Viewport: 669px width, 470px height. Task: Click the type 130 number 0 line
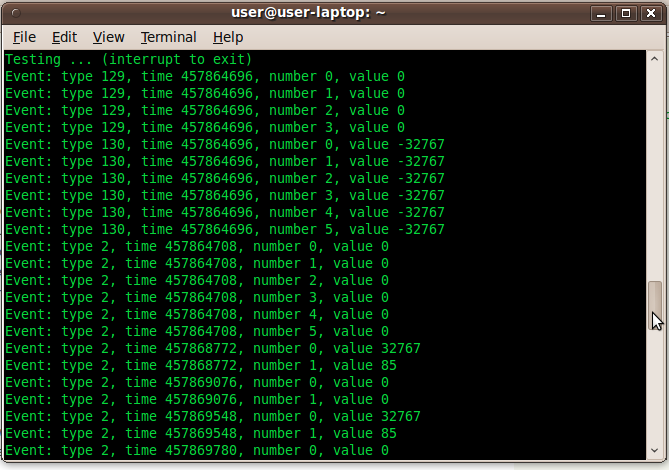(225, 145)
